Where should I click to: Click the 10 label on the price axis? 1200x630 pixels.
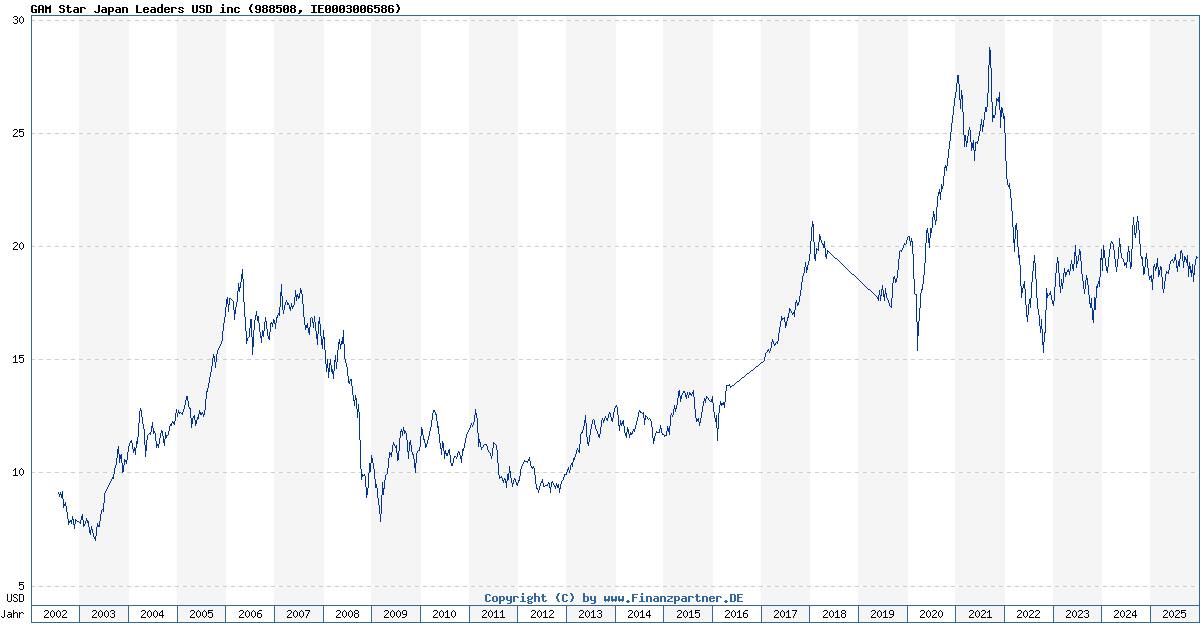pyautogui.click(x=17, y=473)
